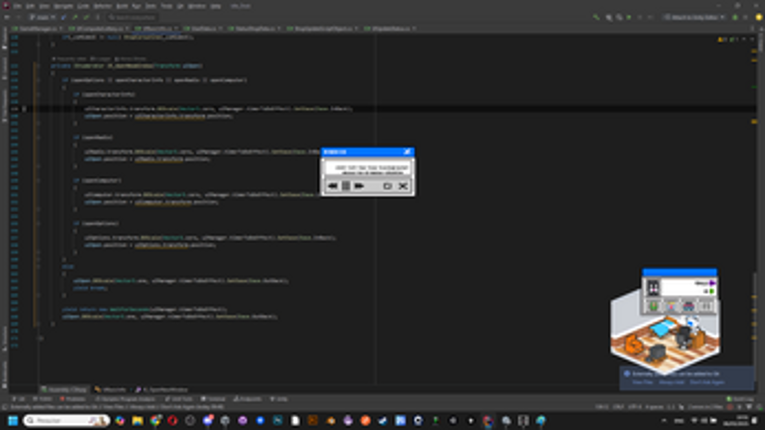Collapse the IE_OpenNewWindow method body
This screenshot has width=765, height=430.
coord(39,66)
